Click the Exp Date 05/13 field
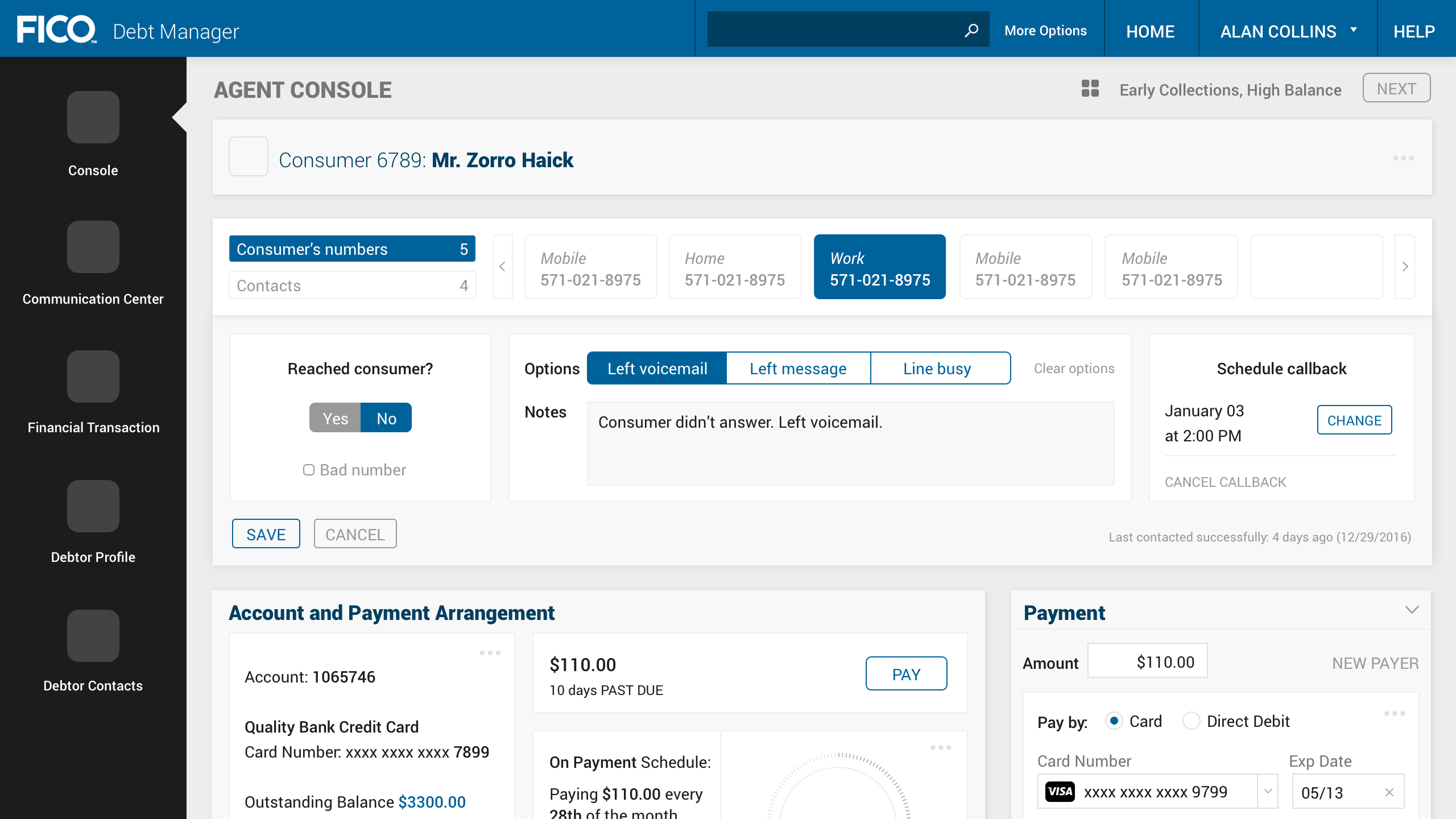Image resolution: width=1456 pixels, height=819 pixels. pyautogui.click(x=1348, y=791)
